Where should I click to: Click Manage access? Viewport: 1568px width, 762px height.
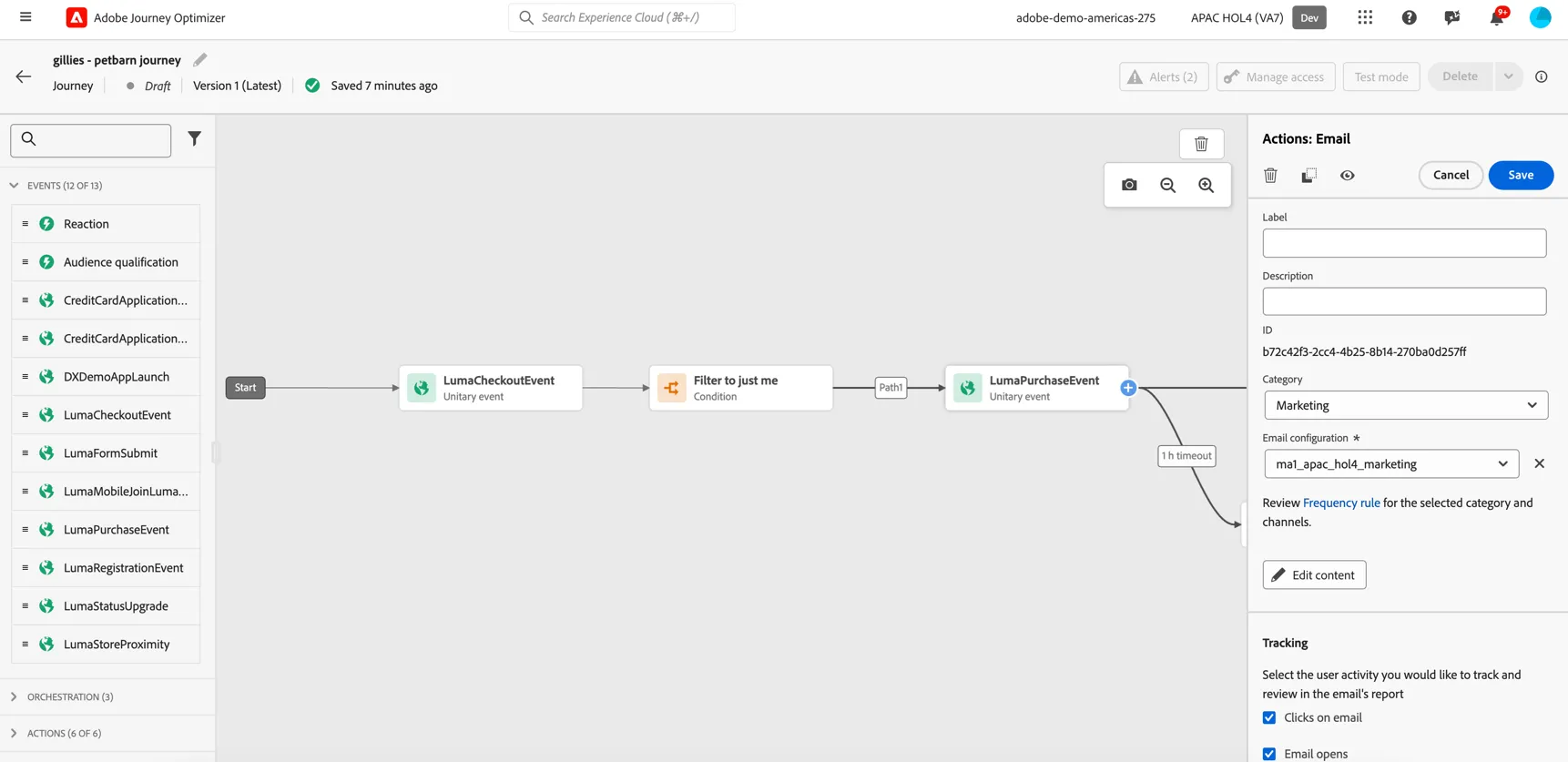[1276, 76]
